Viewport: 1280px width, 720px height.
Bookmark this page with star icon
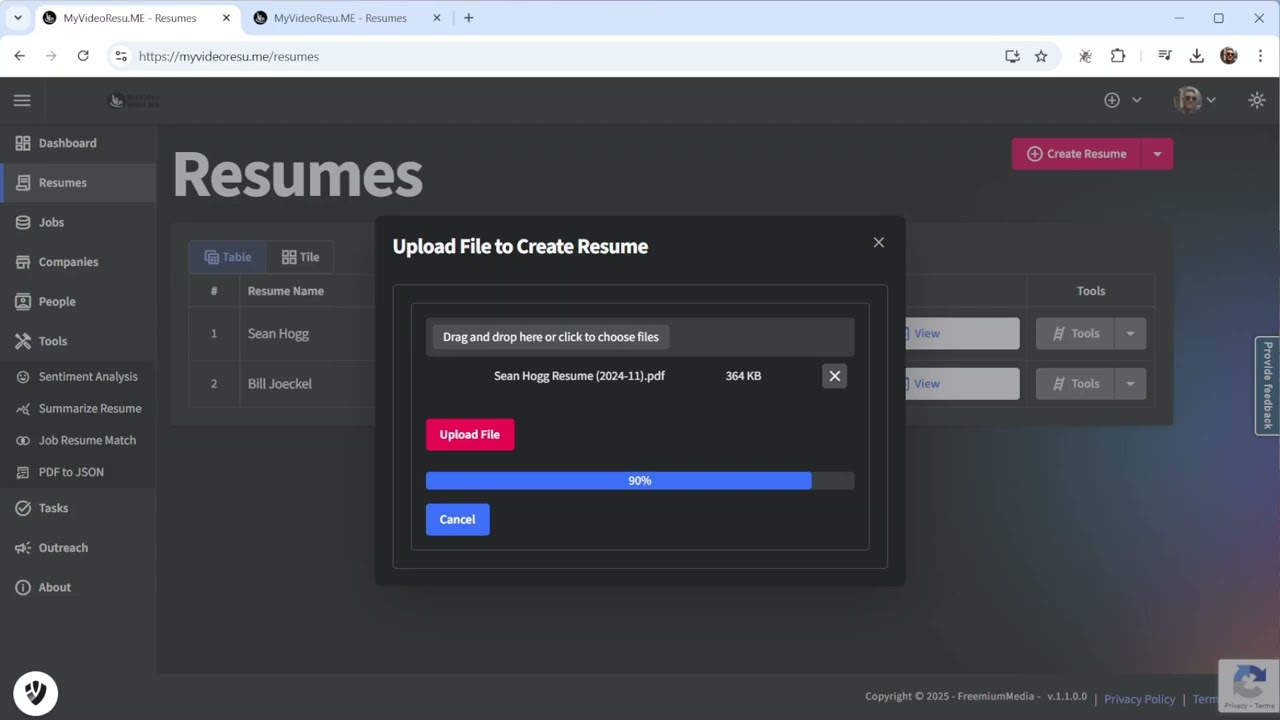point(1041,56)
